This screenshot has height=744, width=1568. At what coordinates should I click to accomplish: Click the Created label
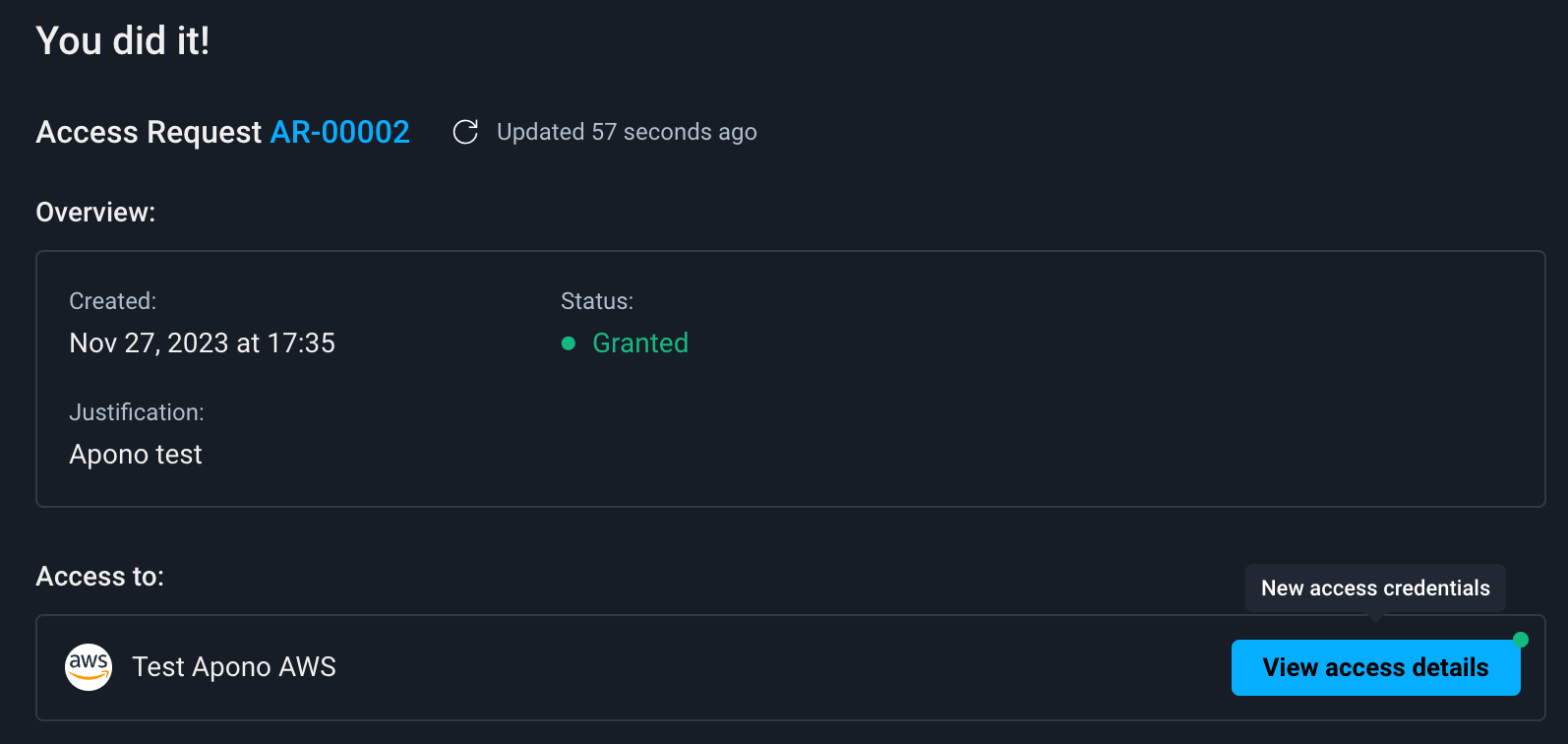point(112,301)
